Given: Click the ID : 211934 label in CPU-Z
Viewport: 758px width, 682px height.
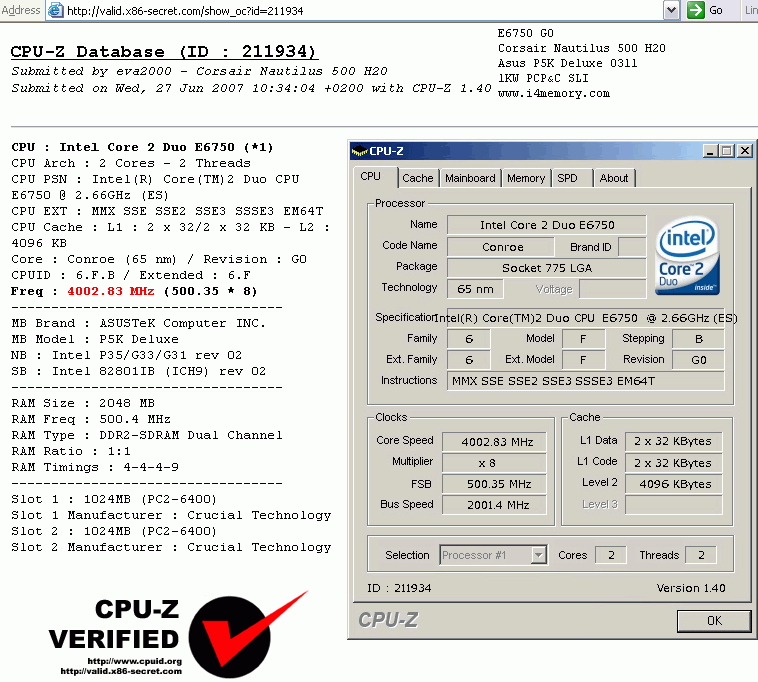Looking at the screenshot, I should click(399, 588).
